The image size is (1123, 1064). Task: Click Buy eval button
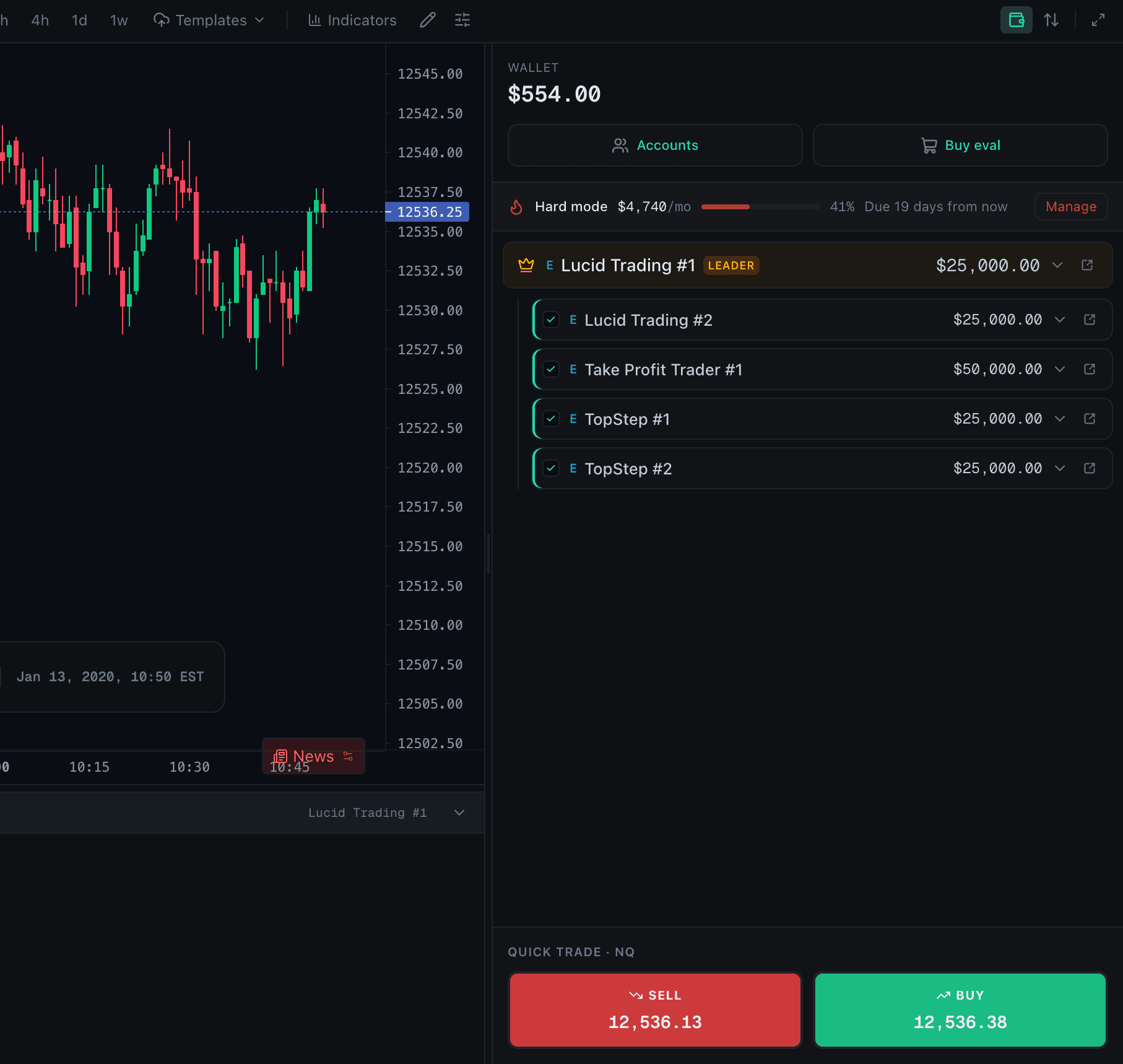tap(960, 145)
